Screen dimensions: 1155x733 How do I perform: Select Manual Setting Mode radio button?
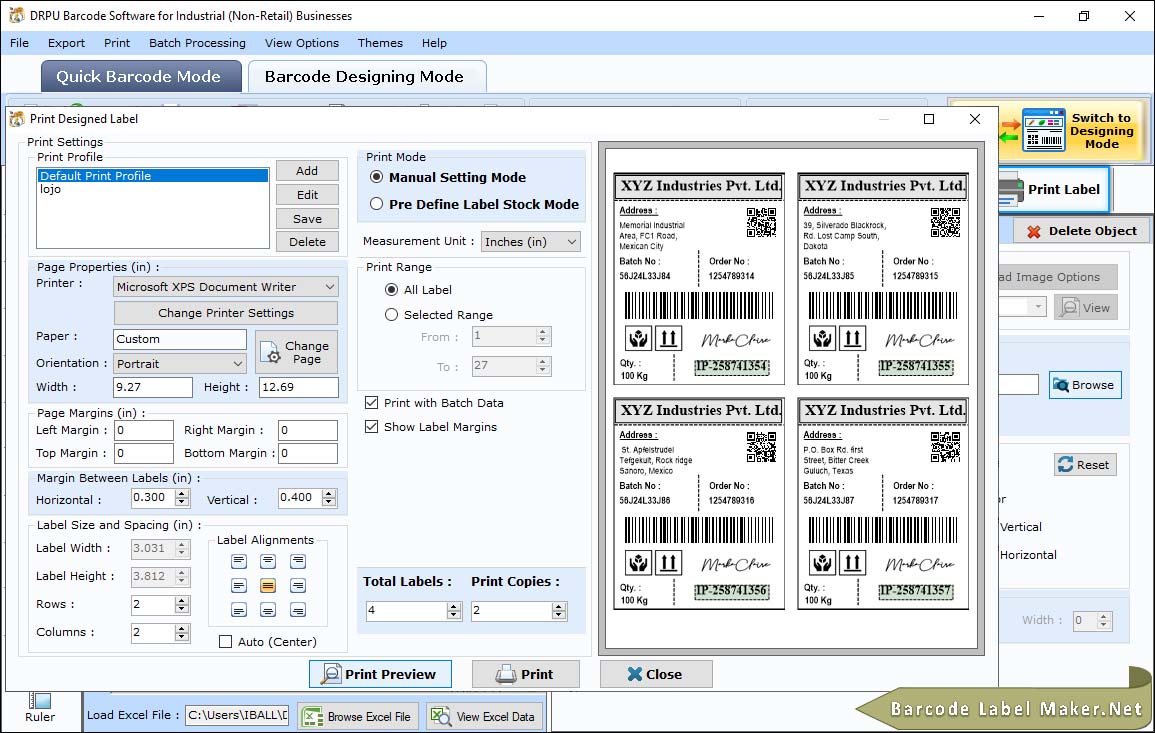[x=376, y=177]
